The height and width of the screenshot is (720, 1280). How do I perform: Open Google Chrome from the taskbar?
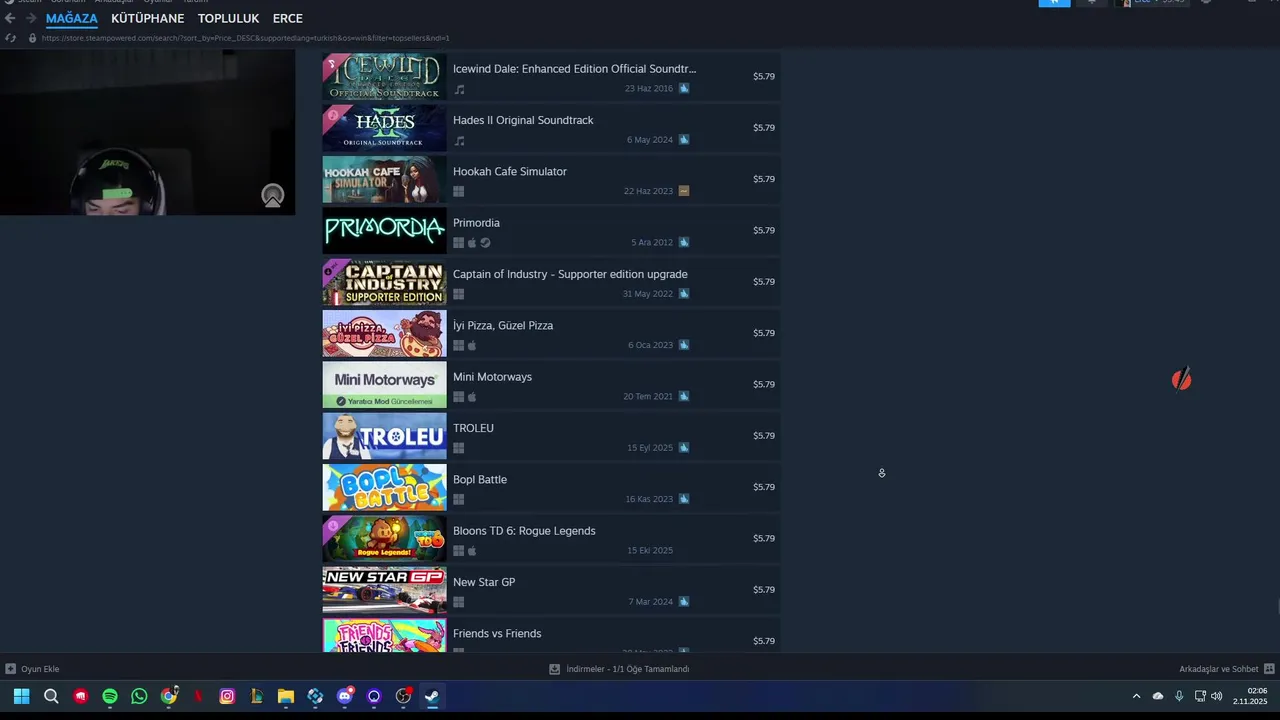(169, 696)
